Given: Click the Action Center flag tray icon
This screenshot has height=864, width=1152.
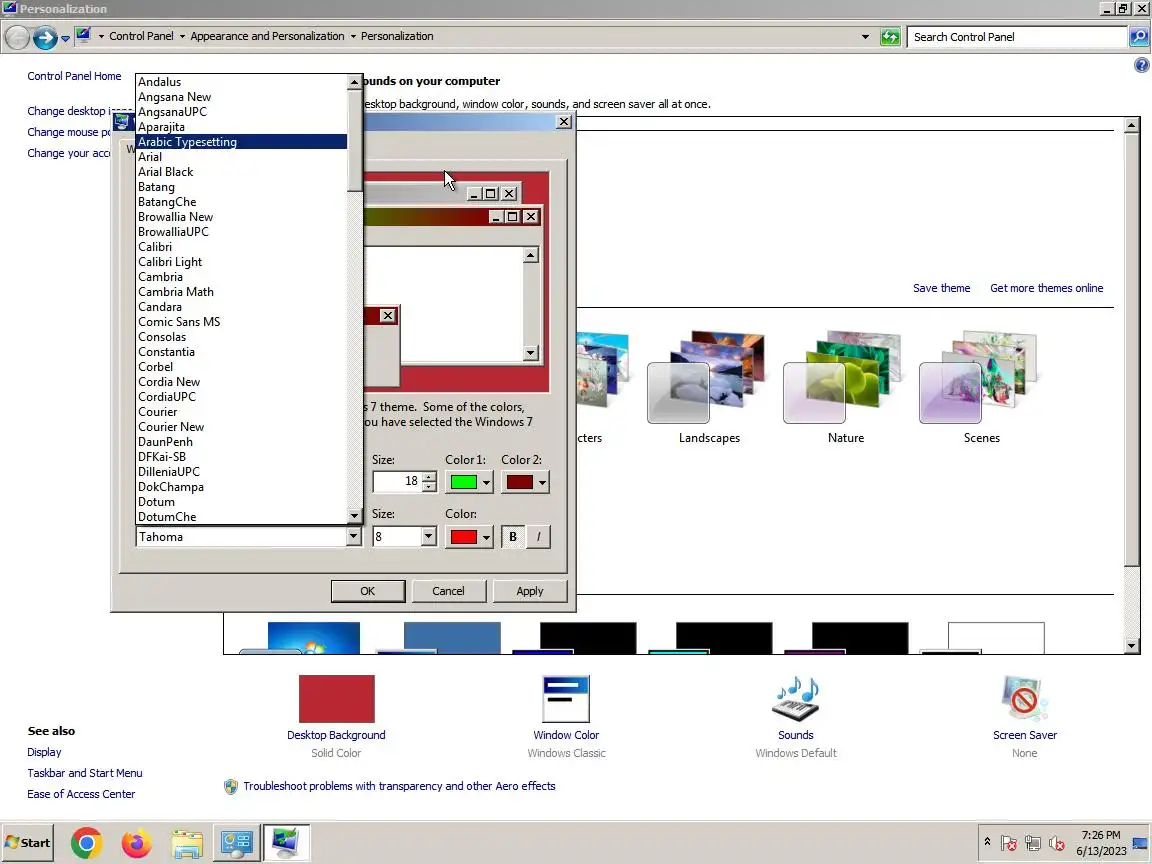Looking at the screenshot, I should (1009, 843).
